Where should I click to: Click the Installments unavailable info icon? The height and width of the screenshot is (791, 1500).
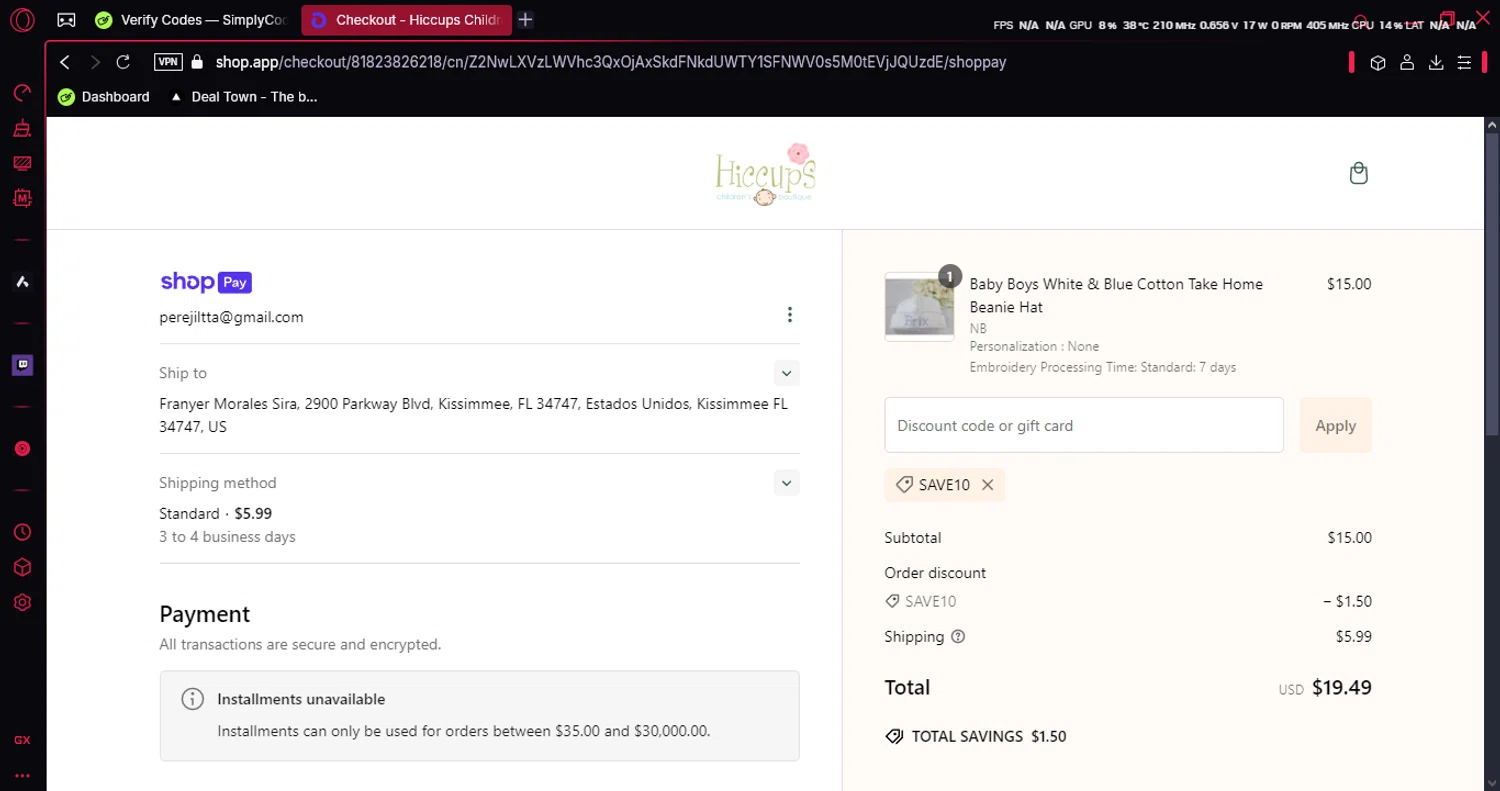(192, 699)
